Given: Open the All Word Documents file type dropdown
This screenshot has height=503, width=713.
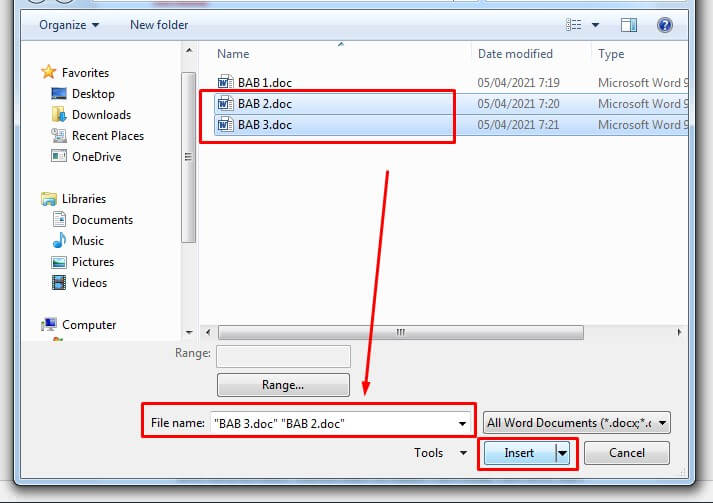Looking at the screenshot, I should click(576, 423).
